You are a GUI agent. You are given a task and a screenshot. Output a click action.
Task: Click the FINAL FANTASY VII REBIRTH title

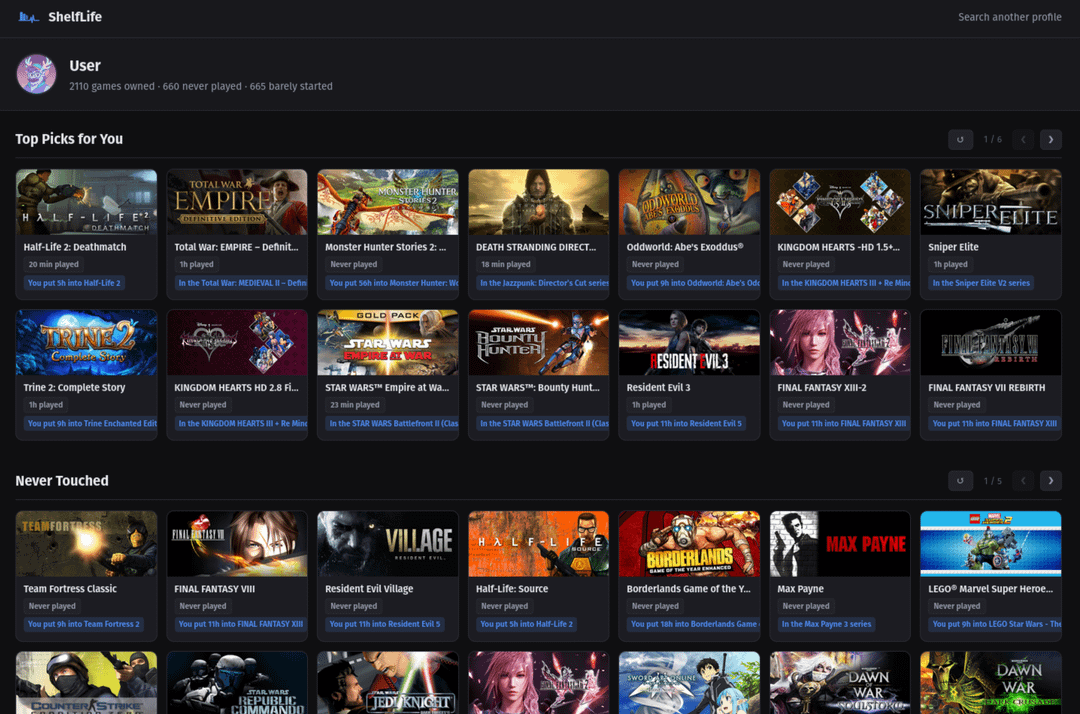coord(986,388)
